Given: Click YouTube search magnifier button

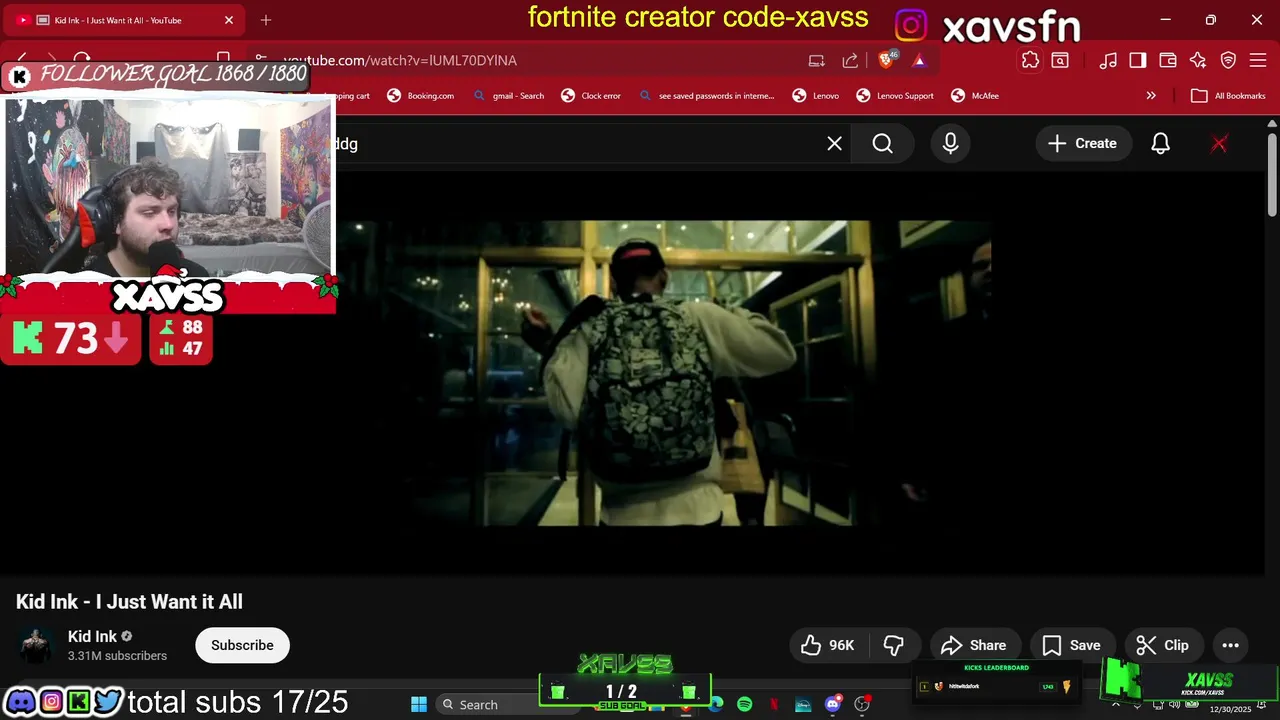Looking at the screenshot, I should tap(882, 143).
